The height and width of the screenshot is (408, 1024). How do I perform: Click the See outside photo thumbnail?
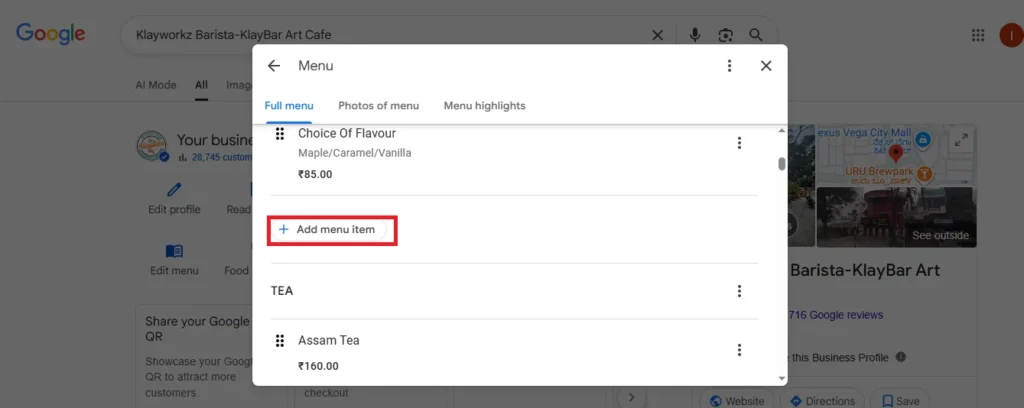897,217
